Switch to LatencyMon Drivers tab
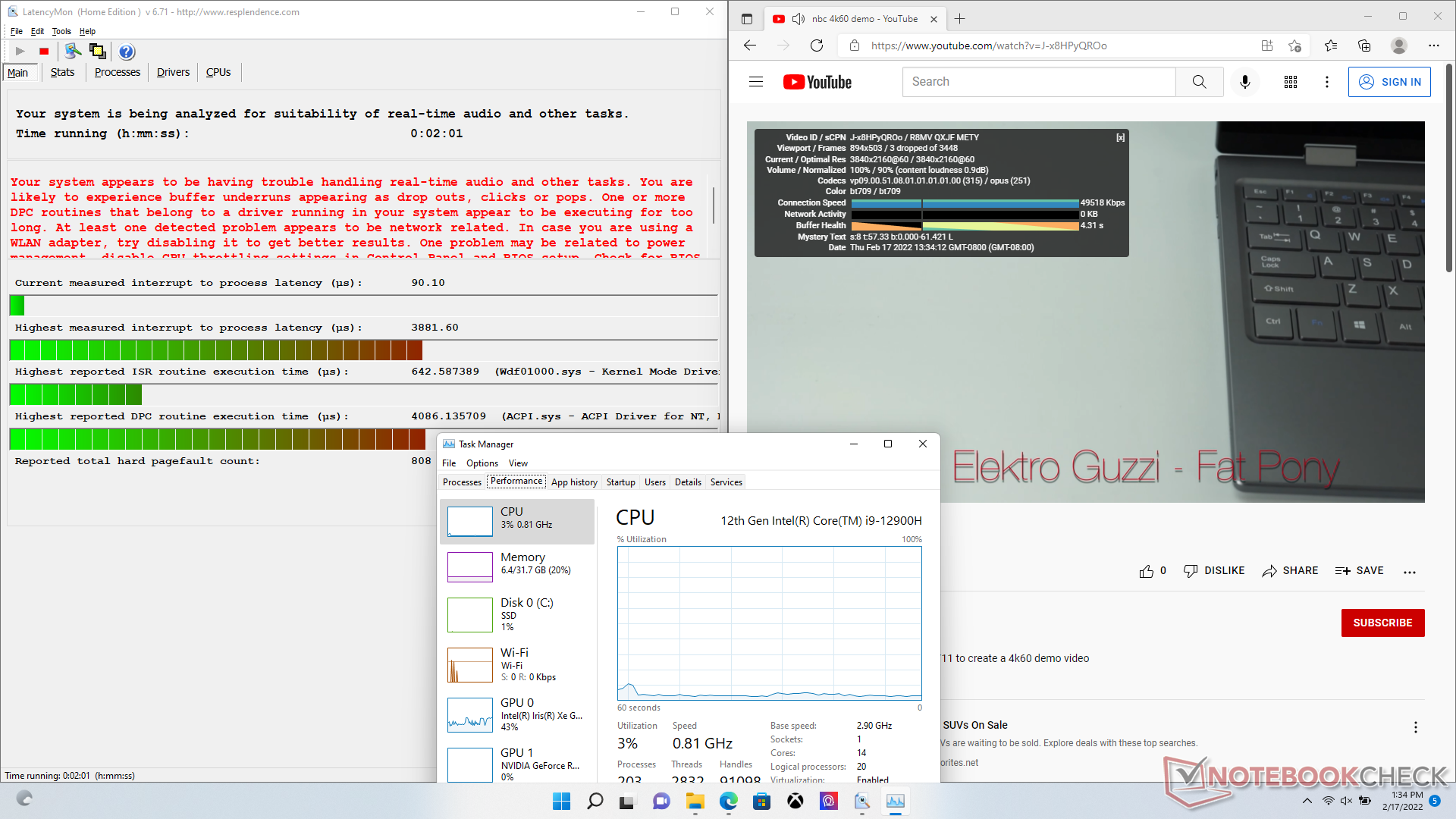Image resolution: width=1456 pixels, height=819 pixels. point(173,72)
